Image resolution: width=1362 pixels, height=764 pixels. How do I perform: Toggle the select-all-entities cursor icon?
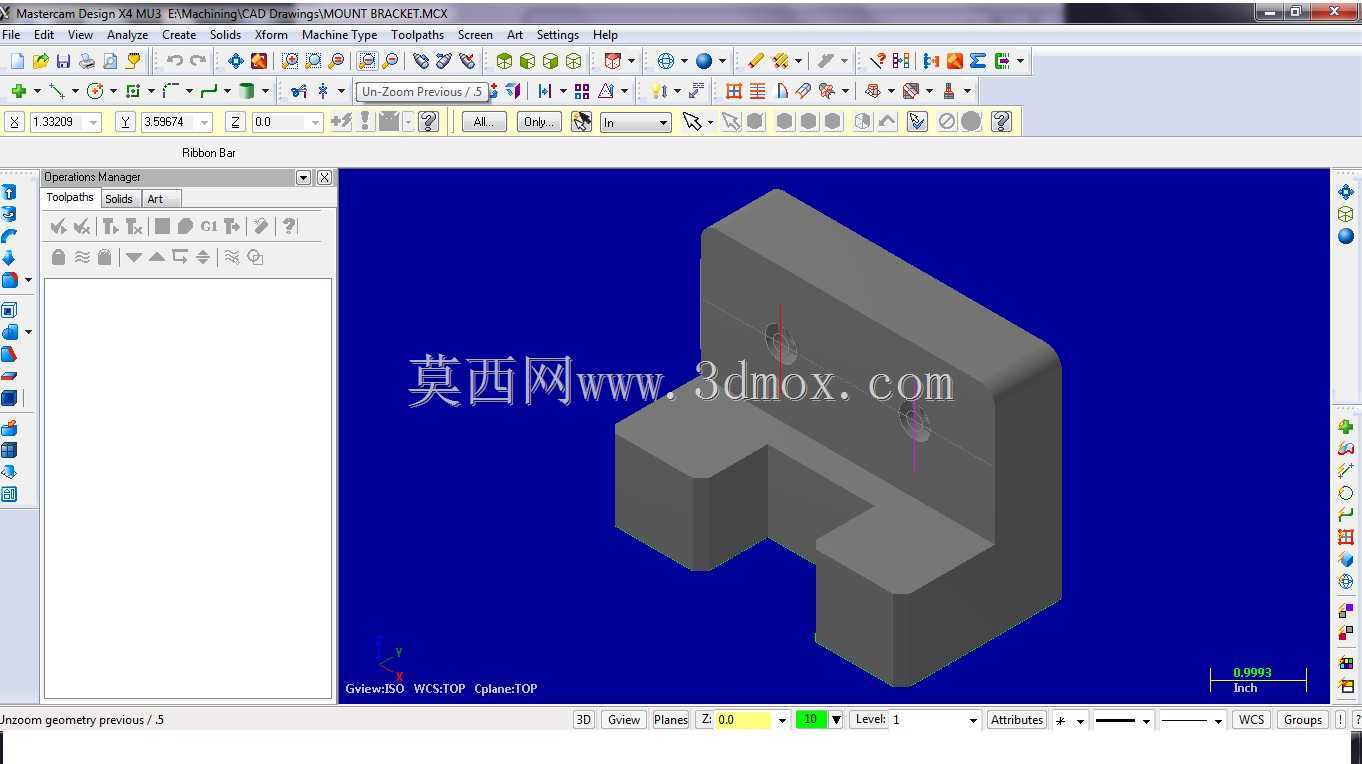581,122
